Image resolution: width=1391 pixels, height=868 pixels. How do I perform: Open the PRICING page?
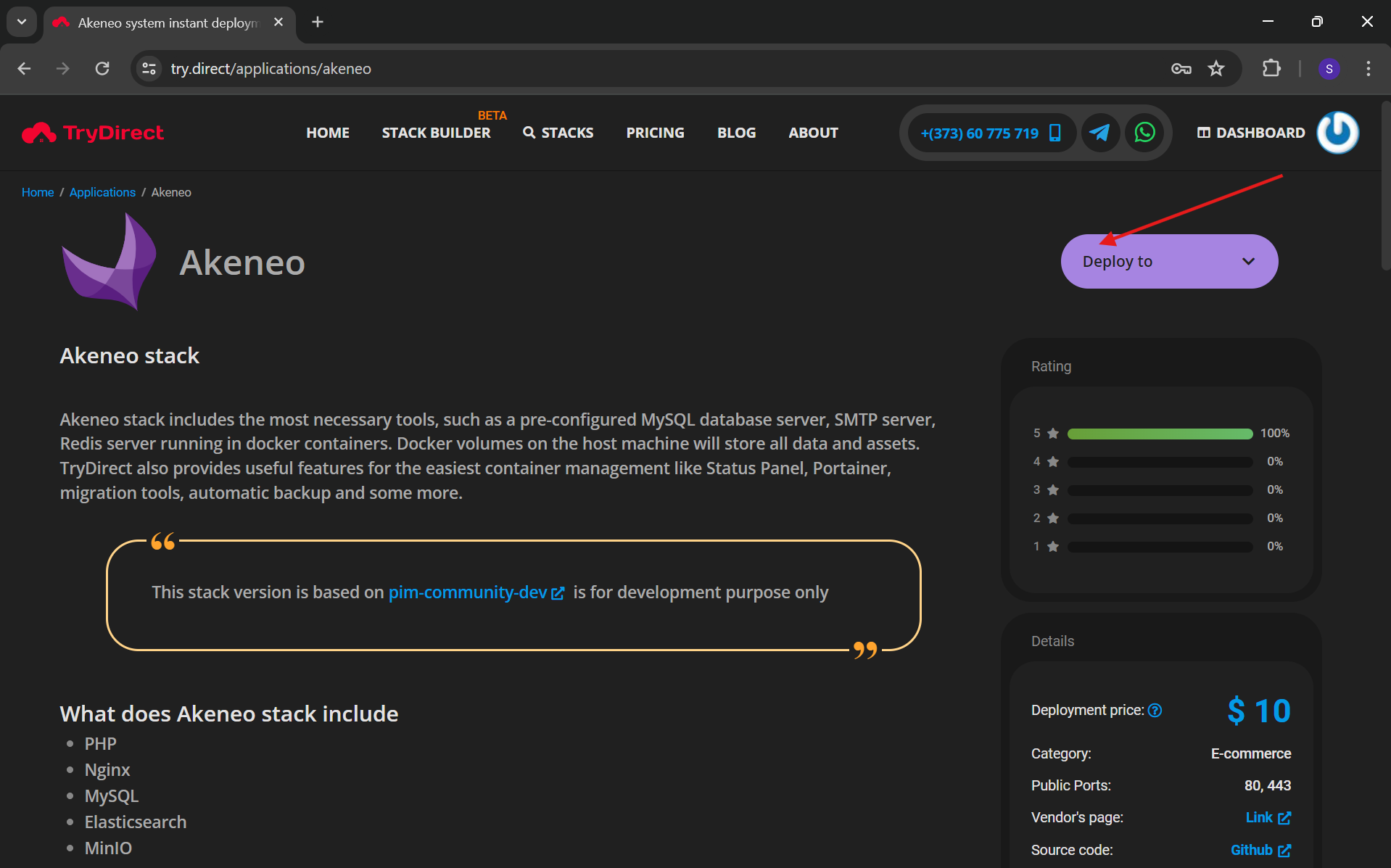point(655,133)
